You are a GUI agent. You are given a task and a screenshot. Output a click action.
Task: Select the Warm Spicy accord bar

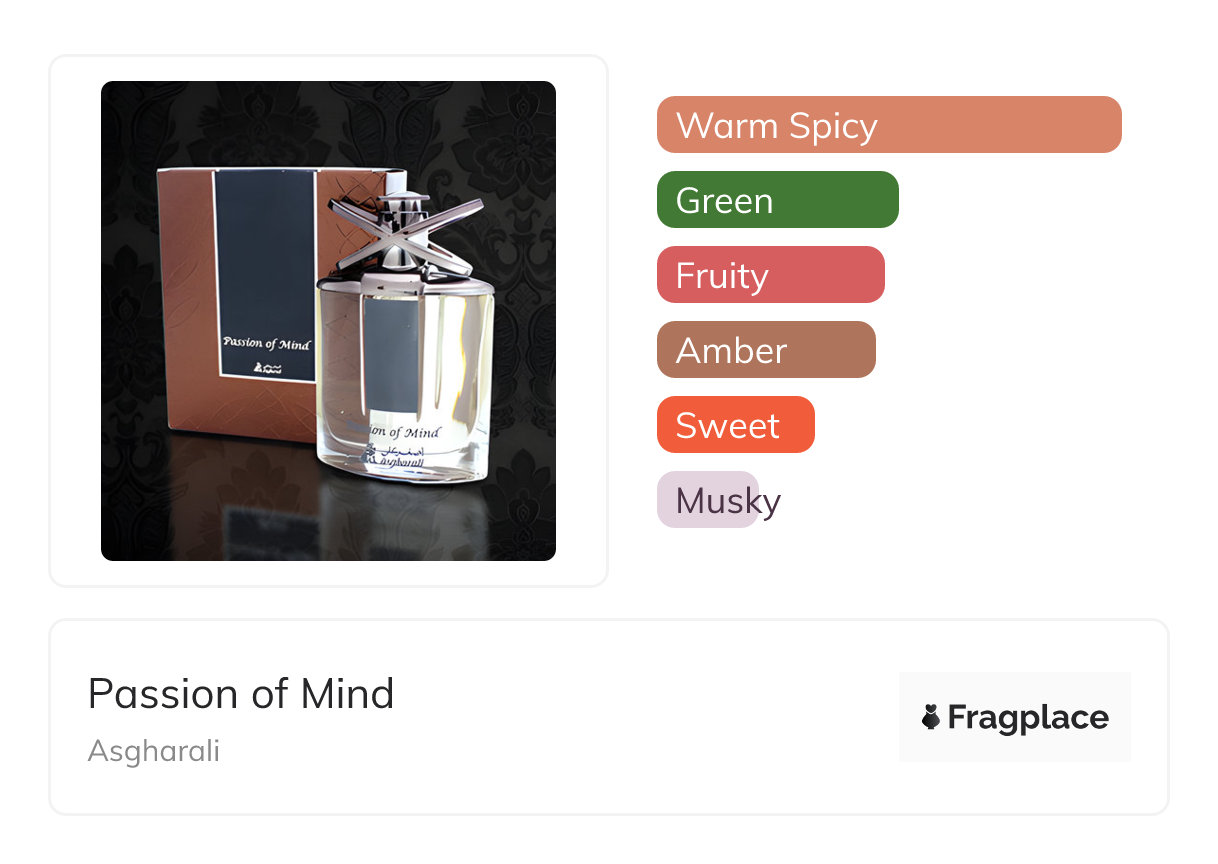(x=889, y=125)
